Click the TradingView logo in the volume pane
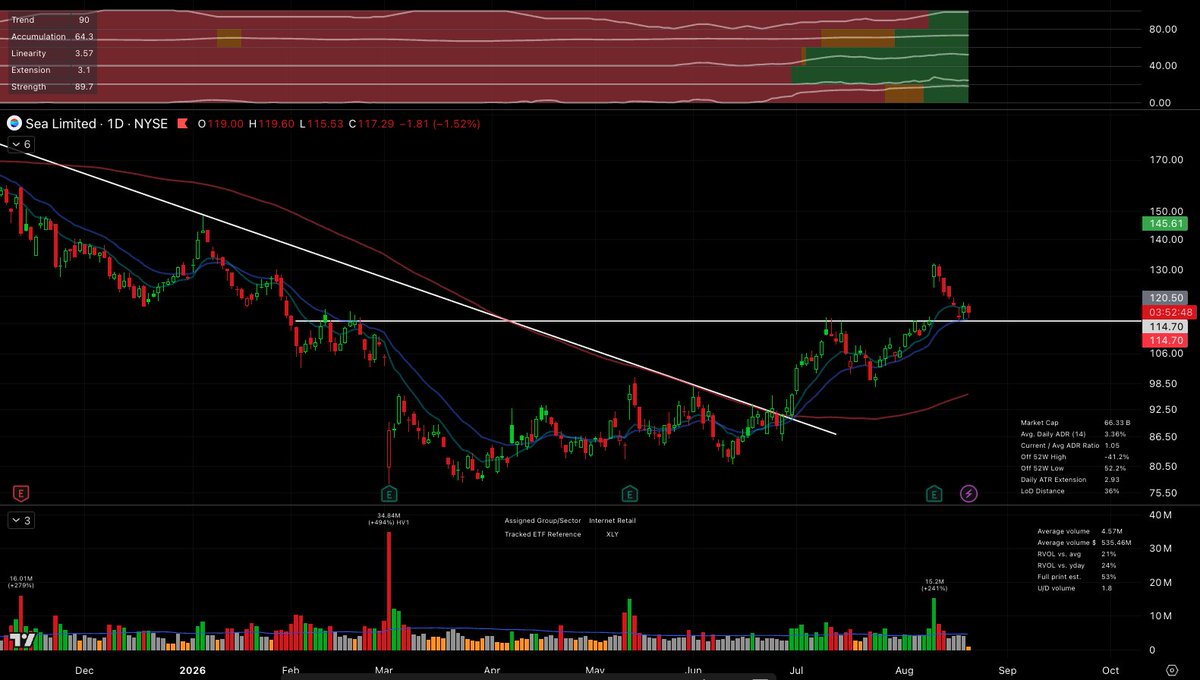The width and height of the screenshot is (1200, 680). coord(23,639)
